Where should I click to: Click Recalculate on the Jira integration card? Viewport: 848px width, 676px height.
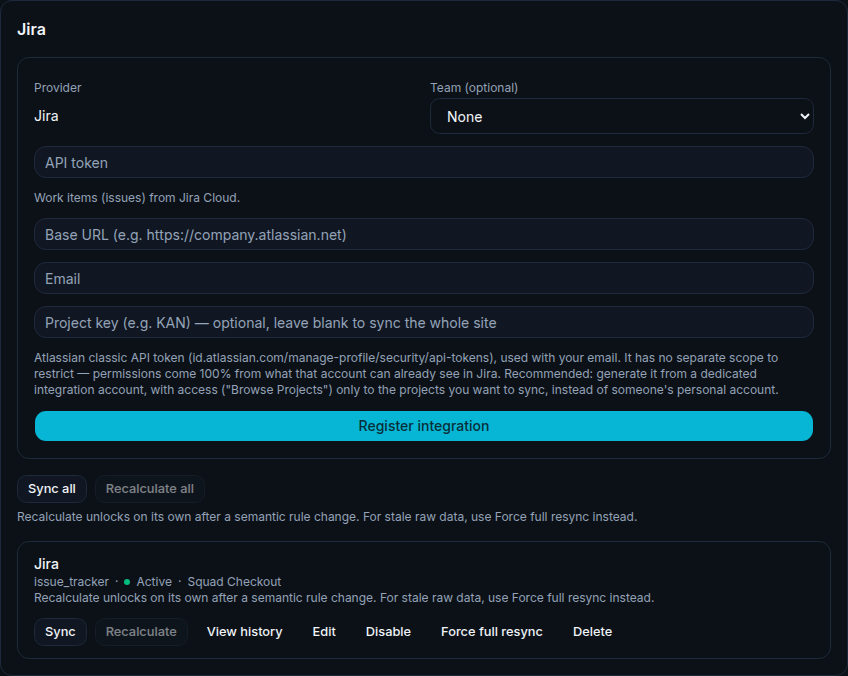click(x=141, y=632)
